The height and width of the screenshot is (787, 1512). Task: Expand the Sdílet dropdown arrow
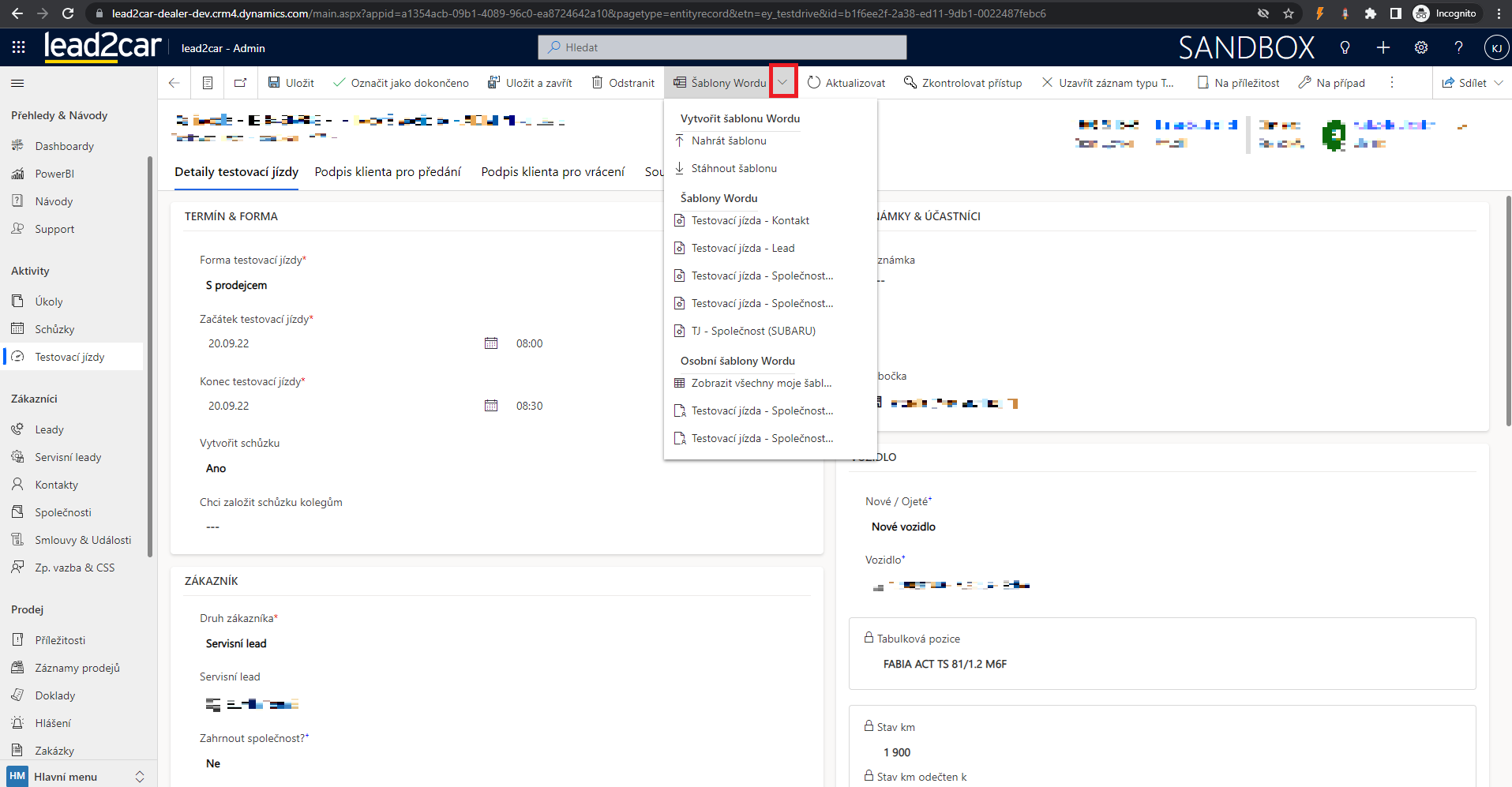coord(1499,83)
